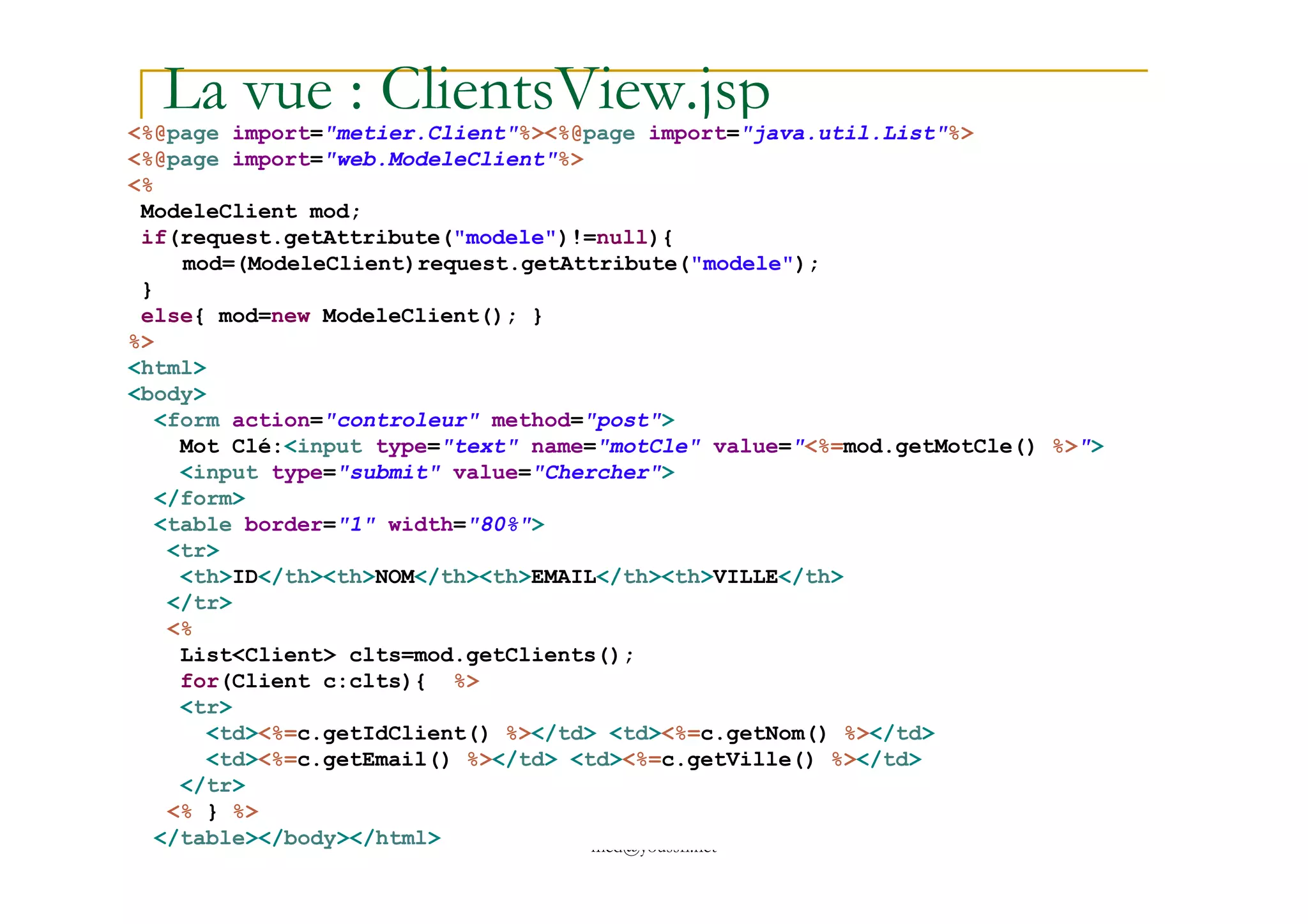Click the expression "c.getEmail()"
1308x924 pixels.
(374, 760)
